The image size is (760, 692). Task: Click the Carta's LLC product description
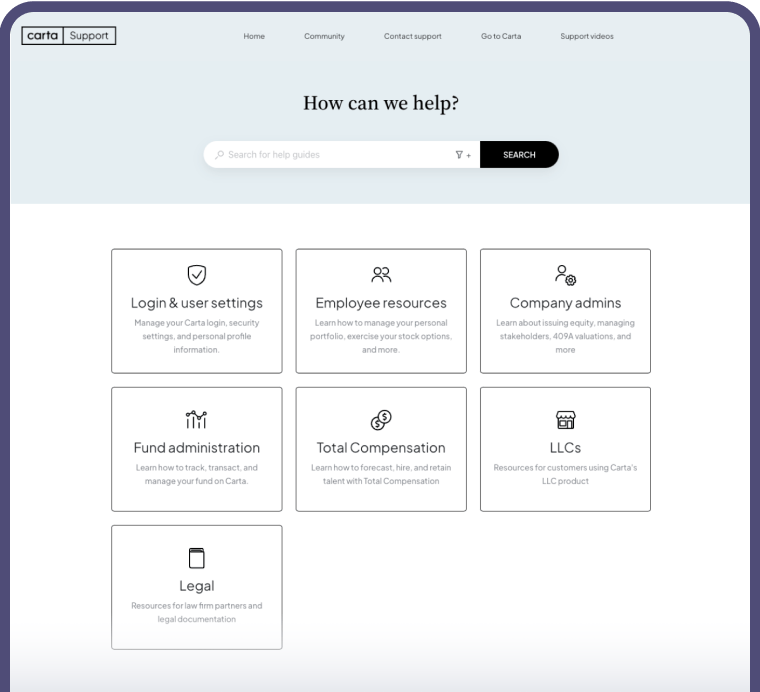click(x=565, y=474)
